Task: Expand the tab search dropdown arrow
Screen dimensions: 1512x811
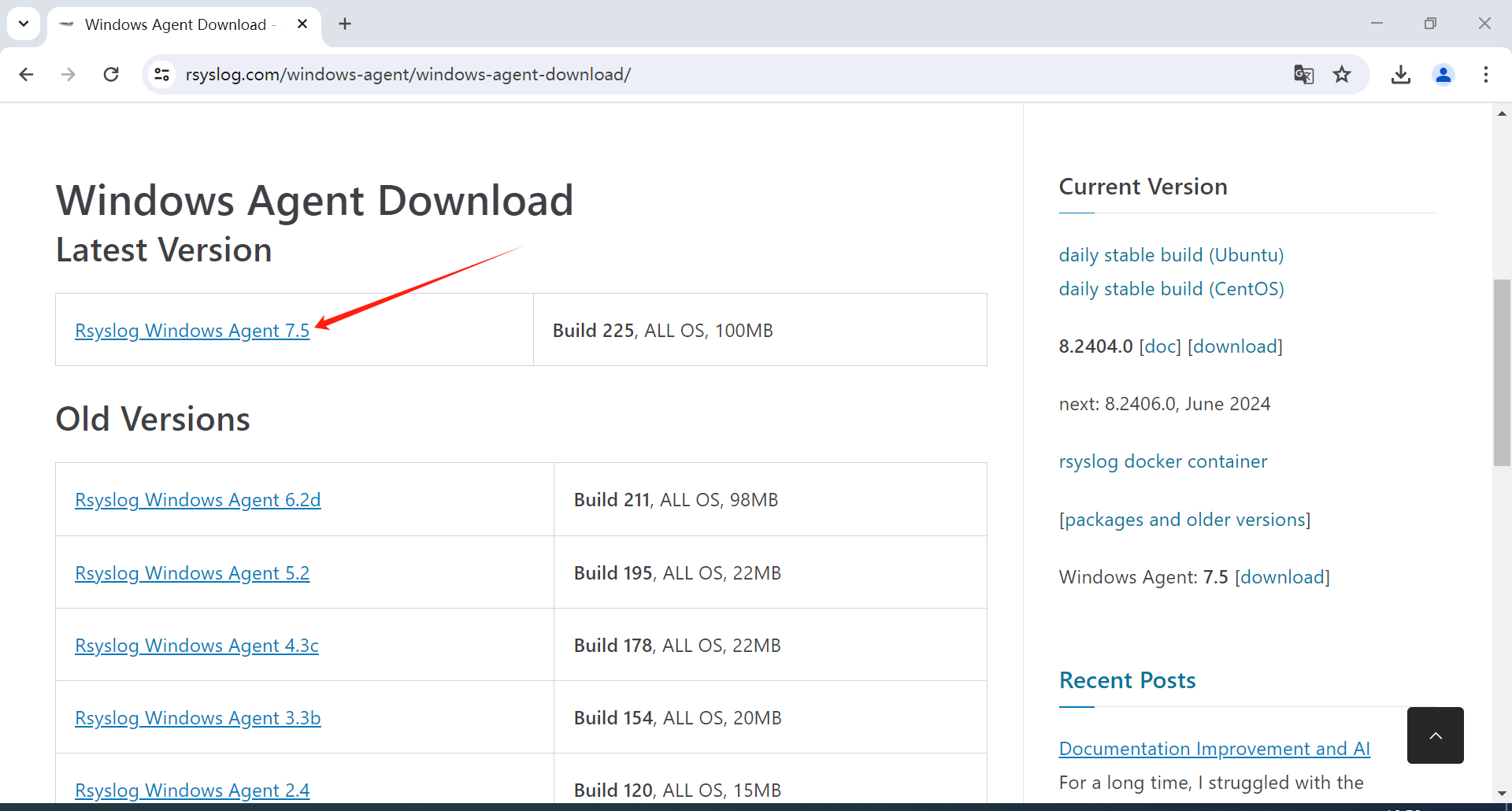Action: coord(24,24)
